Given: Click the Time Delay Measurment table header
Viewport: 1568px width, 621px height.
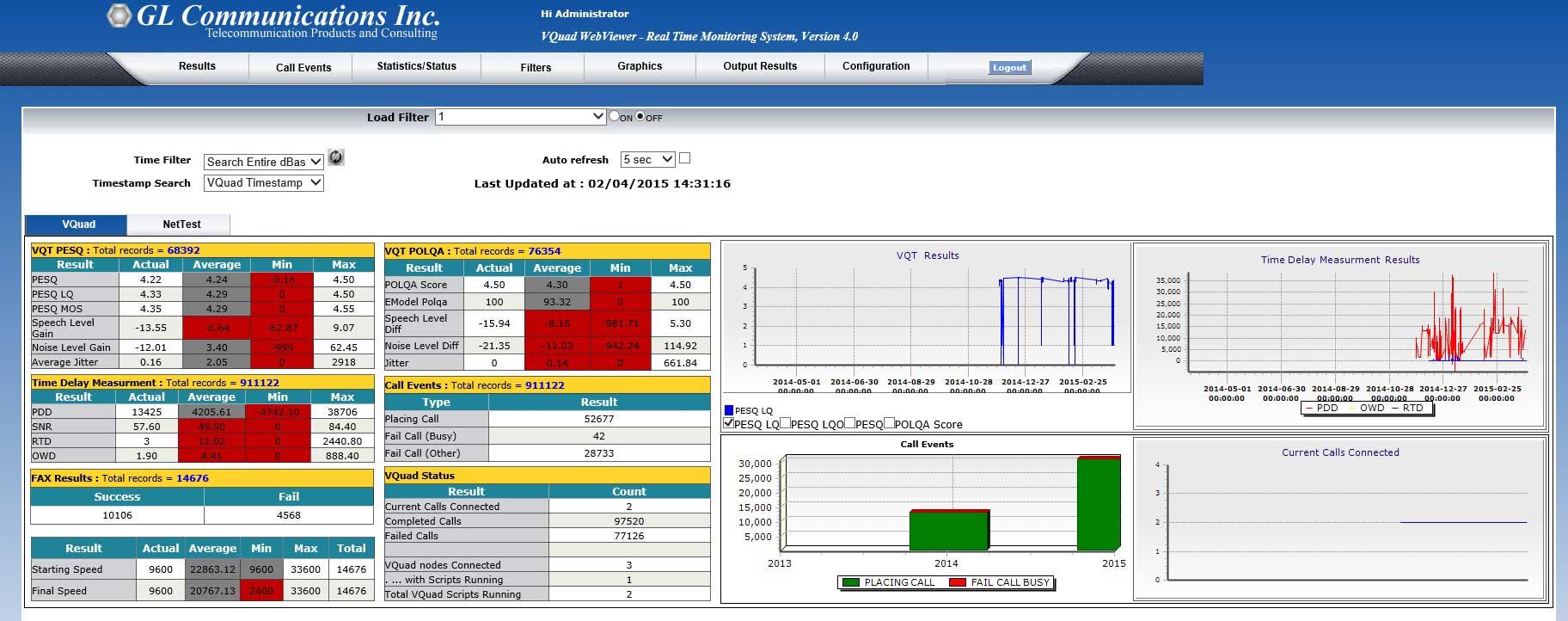Looking at the screenshot, I should pos(202,383).
